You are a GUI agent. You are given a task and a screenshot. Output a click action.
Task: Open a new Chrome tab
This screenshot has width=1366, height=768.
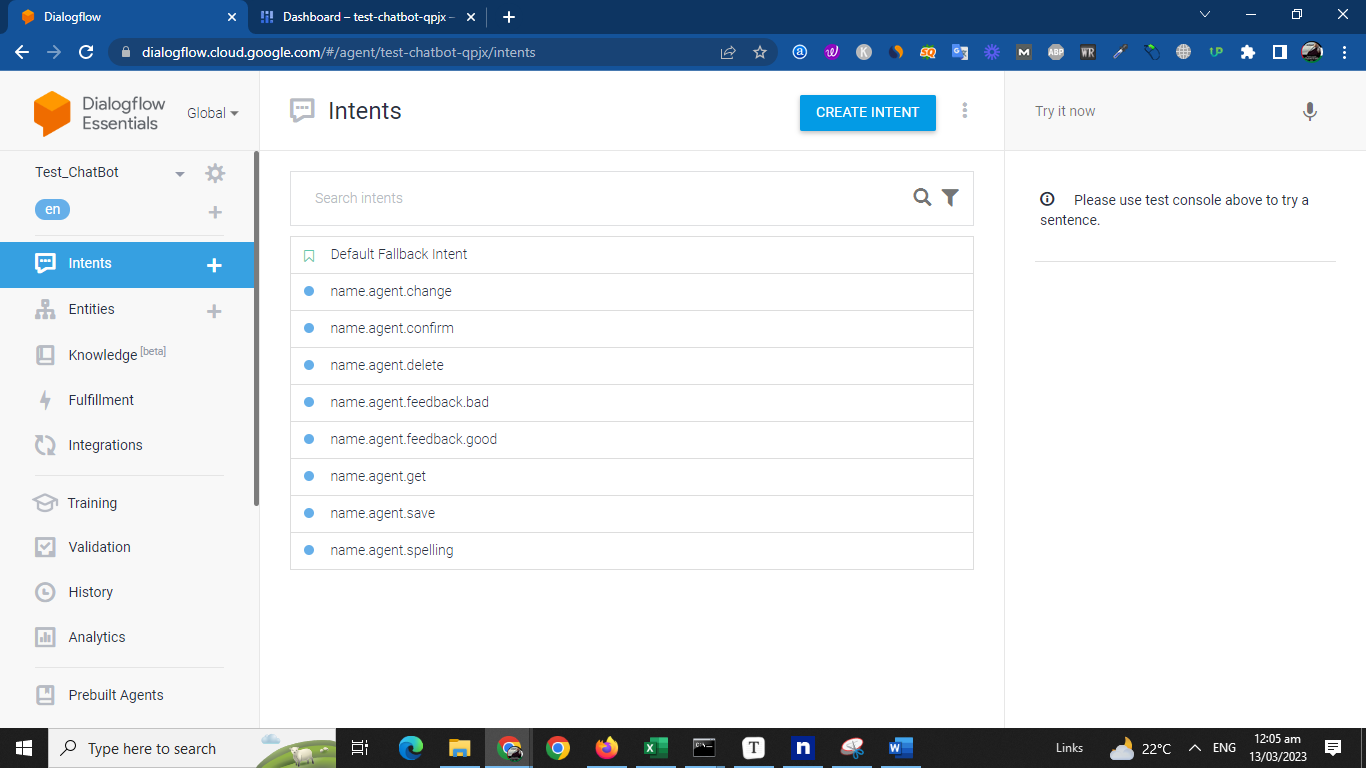click(x=509, y=17)
